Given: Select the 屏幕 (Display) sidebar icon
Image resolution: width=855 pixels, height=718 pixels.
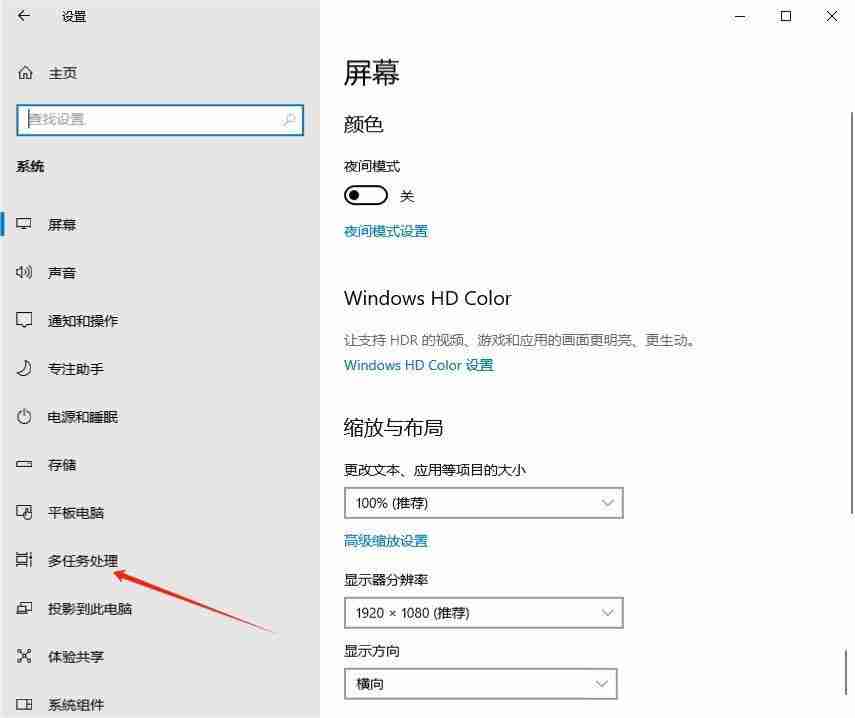Looking at the screenshot, I should [24, 224].
